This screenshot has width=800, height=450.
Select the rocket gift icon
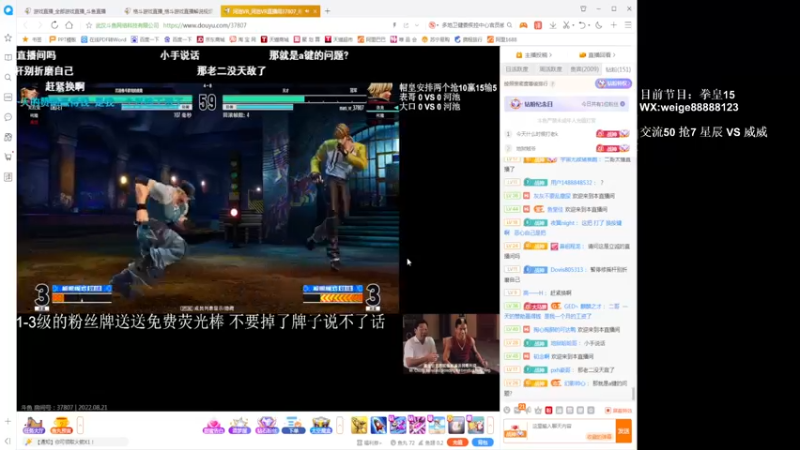[x=378, y=425]
